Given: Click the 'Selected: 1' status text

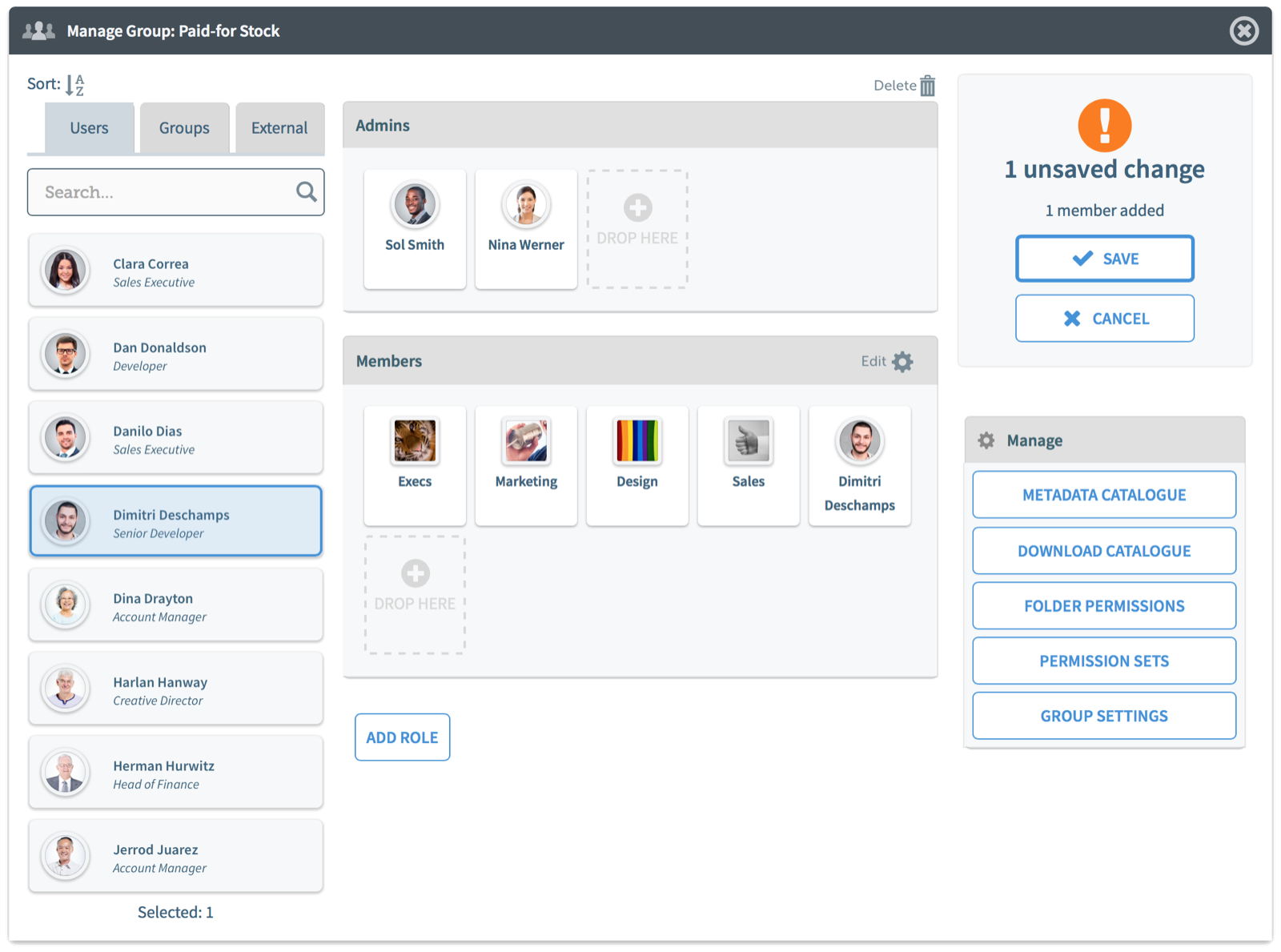Looking at the screenshot, I should [175, 912].
